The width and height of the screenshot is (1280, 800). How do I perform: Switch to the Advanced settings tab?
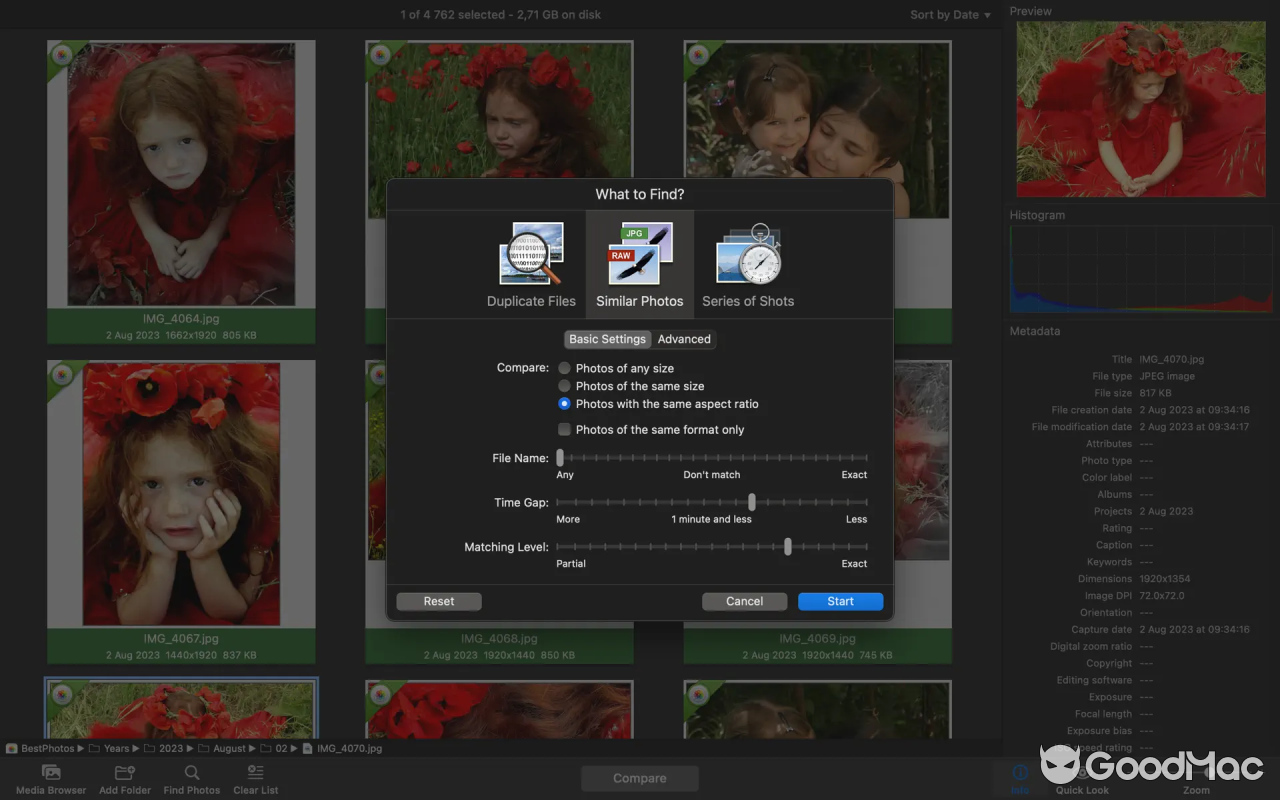pyautogui.click(x=684, y=339)
